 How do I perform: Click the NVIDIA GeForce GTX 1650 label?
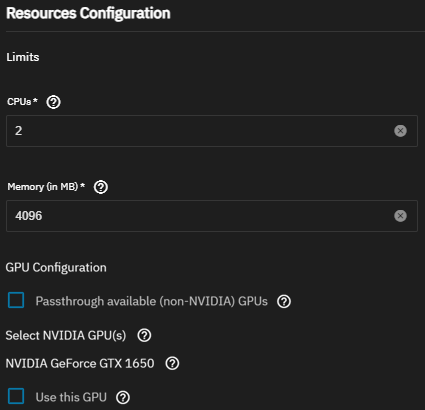click(80, 363)
